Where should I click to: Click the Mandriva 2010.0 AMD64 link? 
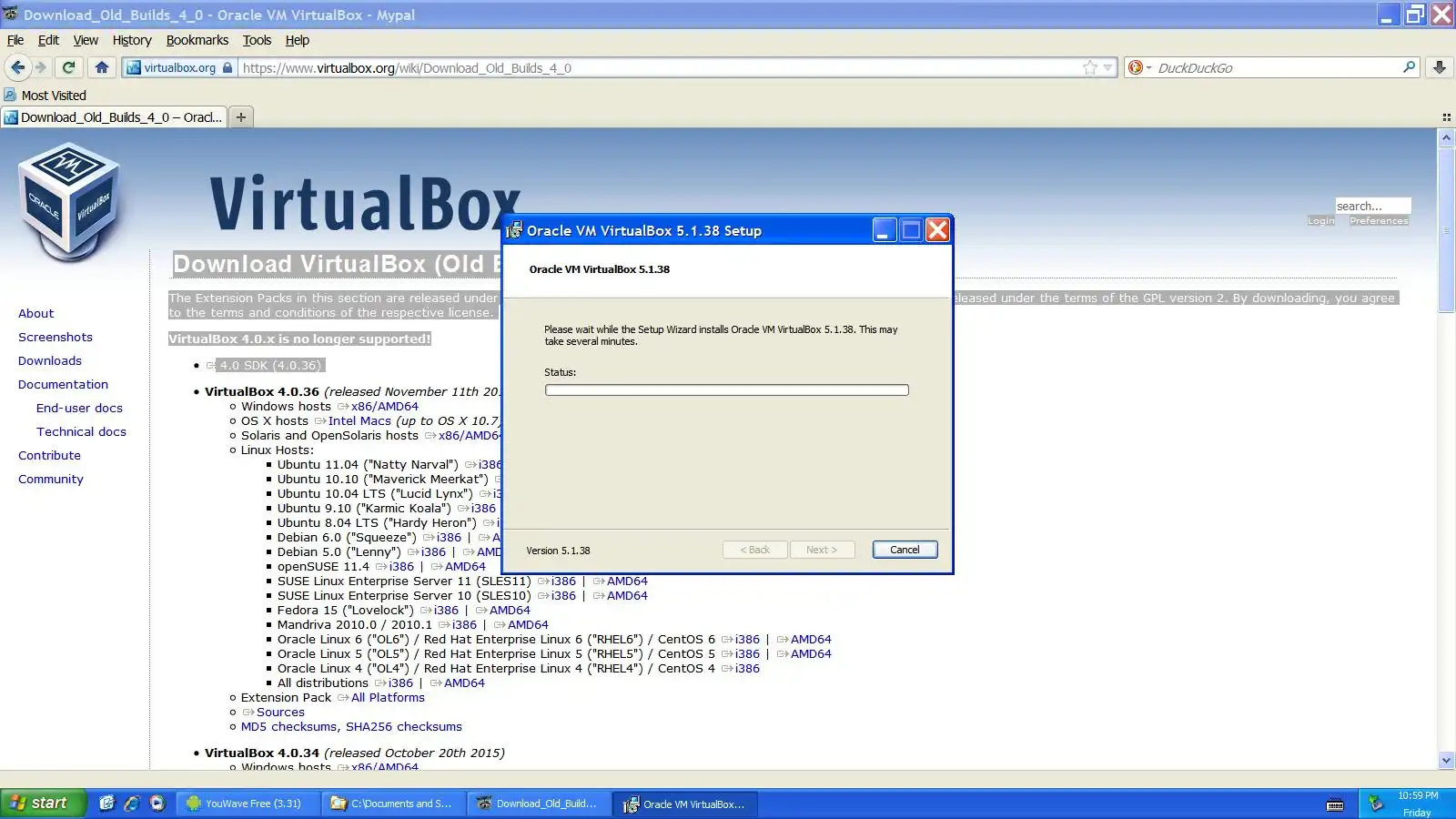528,624
